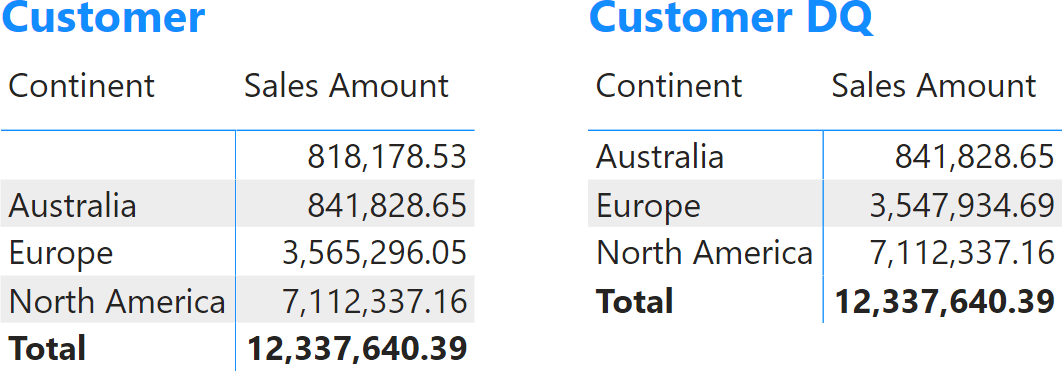The height and width of the screenshot is (371, 1063).
Task: Sort by Continent header in Customer DQ table
Action: point(669,86)
